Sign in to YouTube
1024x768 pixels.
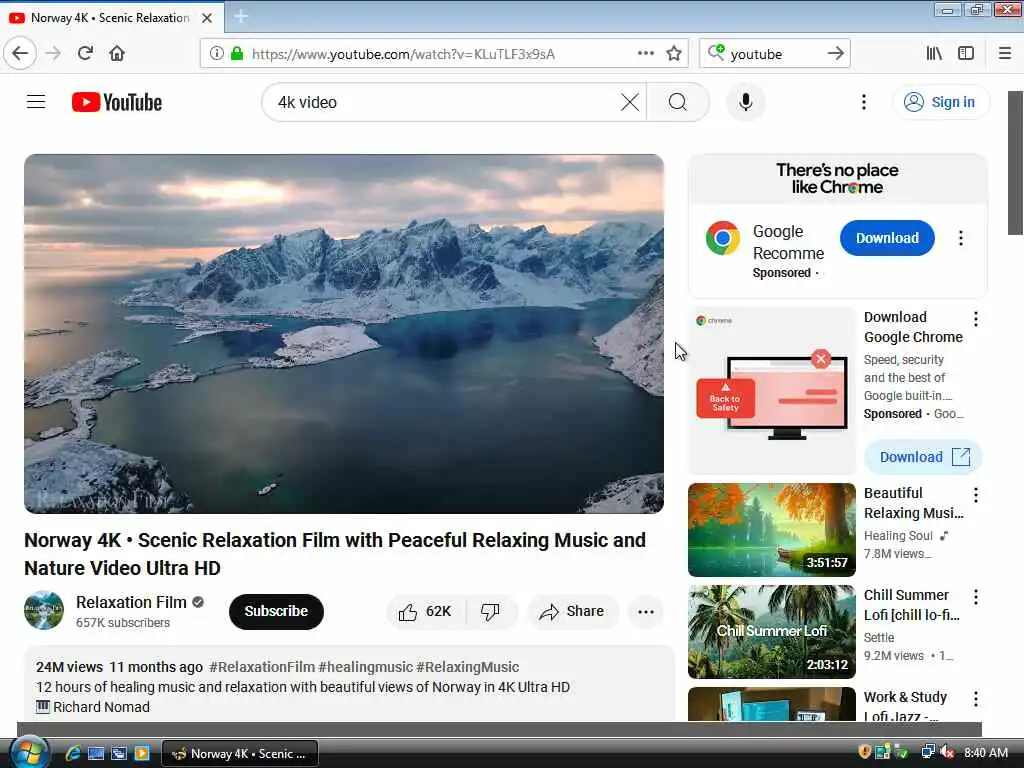click(x=941, y=103)
